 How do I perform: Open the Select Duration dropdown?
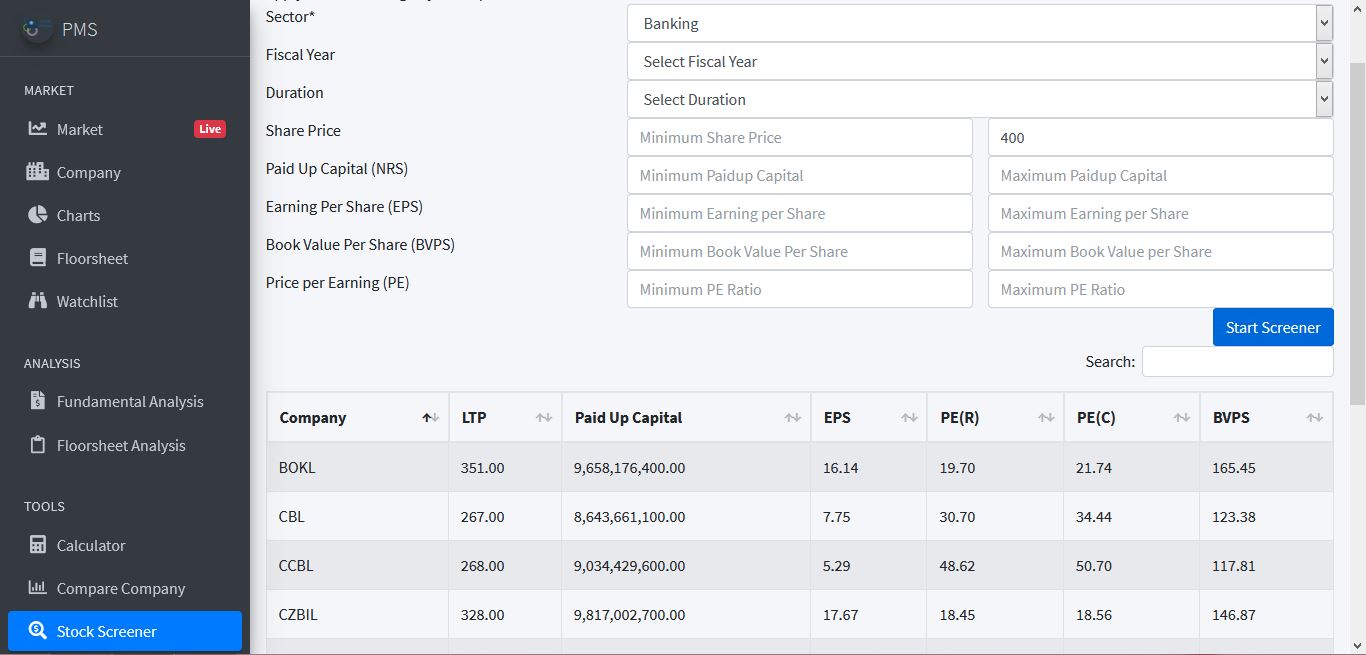coord(979,99)
